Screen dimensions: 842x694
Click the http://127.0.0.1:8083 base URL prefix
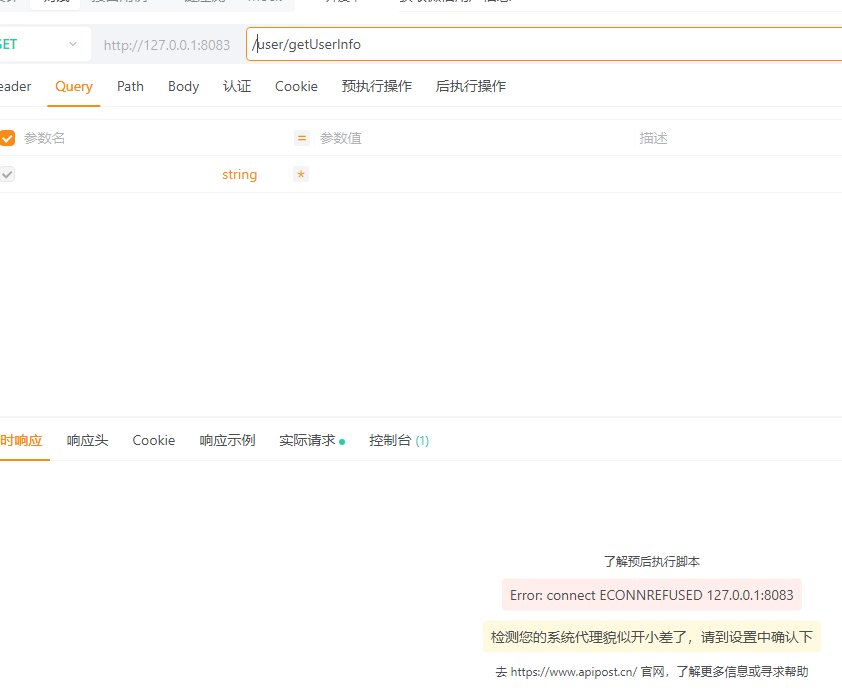pyautogui.click(x=167, y=45)
